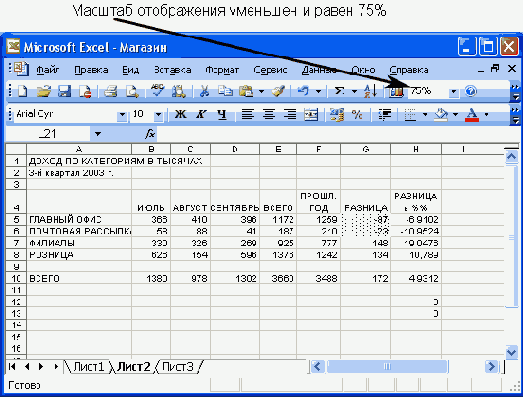The height and width of the screenshot is (397, 523).
Task: Toggle center alignment
Action: (269, 114)
